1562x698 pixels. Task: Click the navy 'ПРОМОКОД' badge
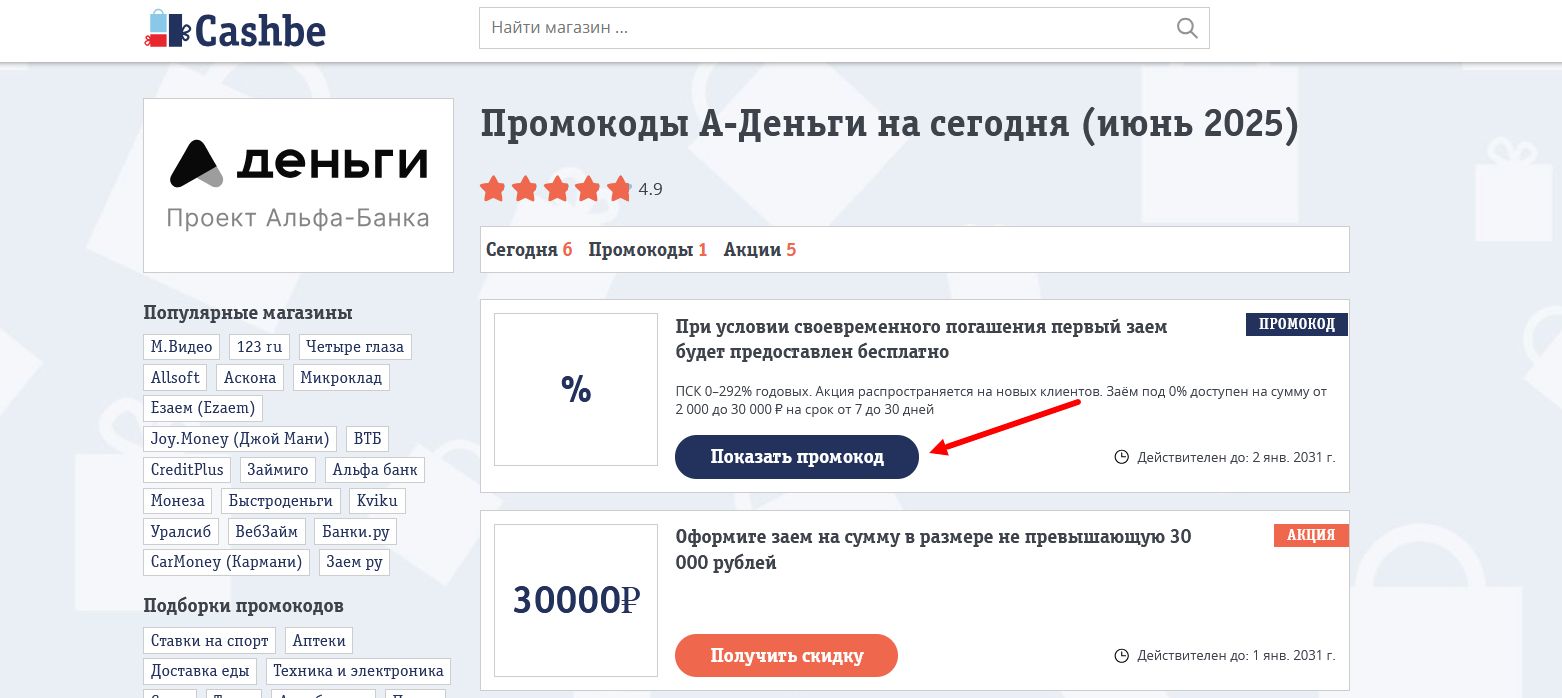(1297, 325)
